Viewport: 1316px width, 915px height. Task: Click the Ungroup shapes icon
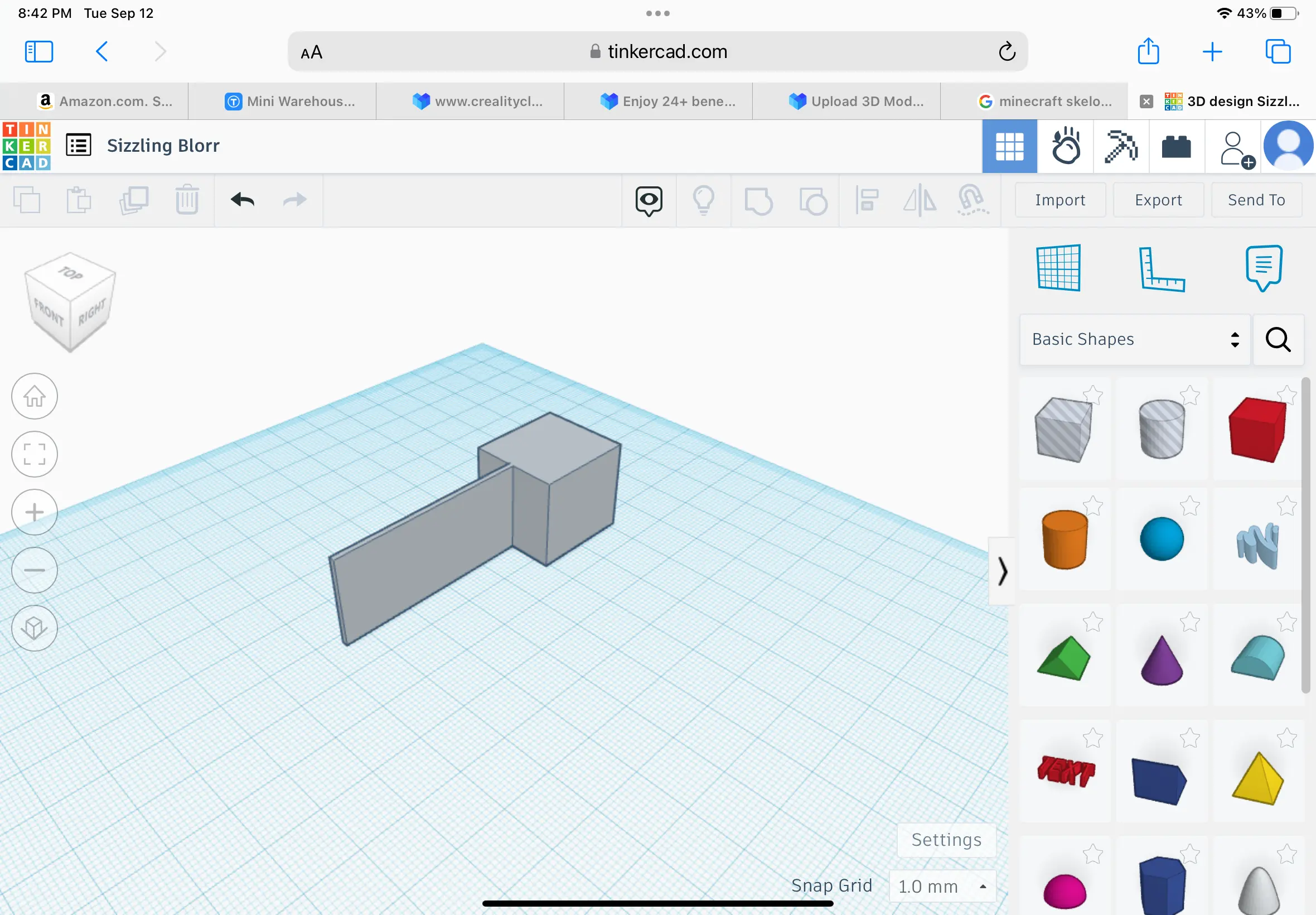coord(814,201)
